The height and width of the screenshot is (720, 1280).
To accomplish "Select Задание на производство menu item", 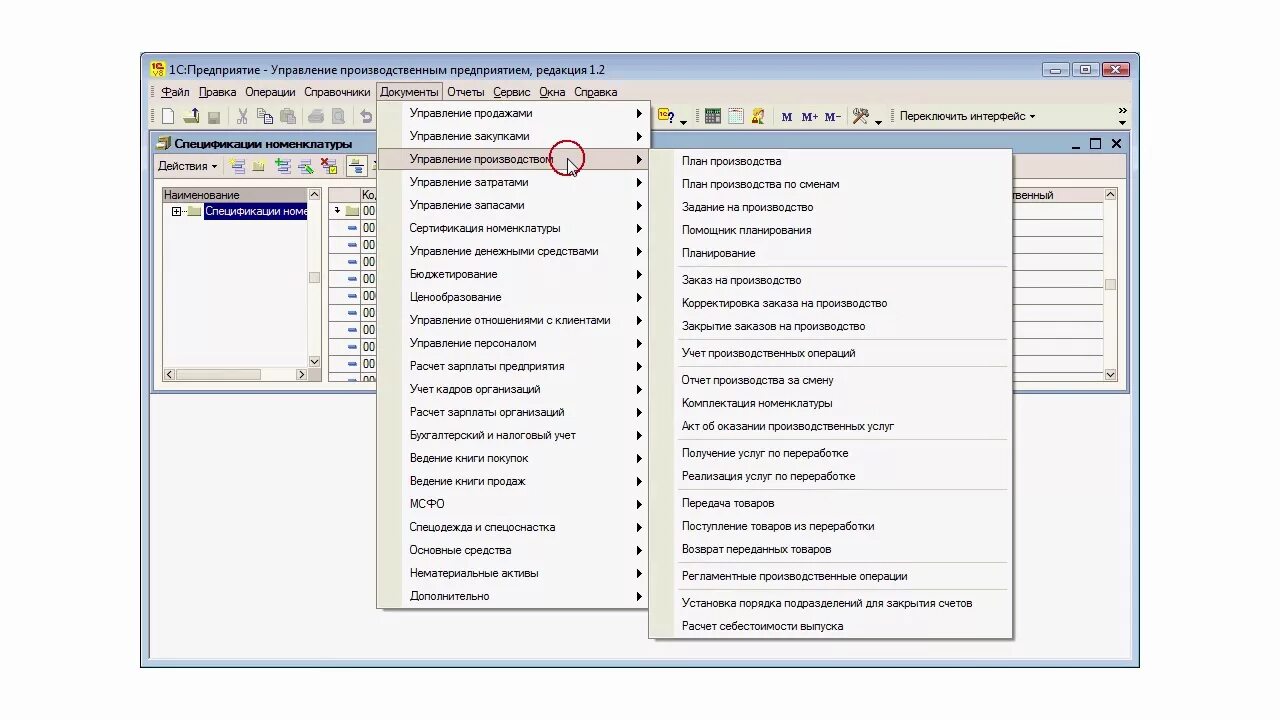I will pos(830,207).
